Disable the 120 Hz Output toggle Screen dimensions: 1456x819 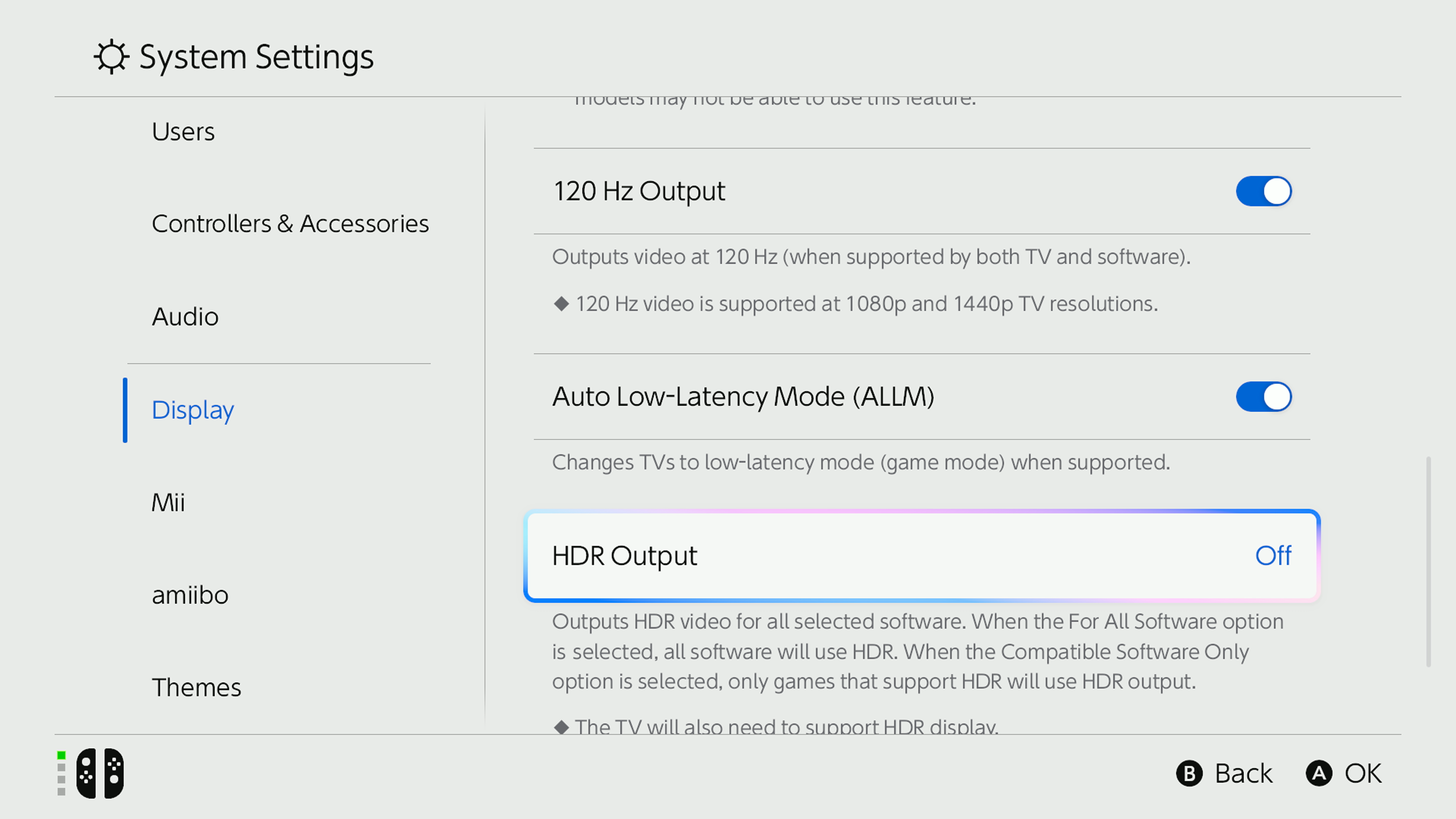(x=1263, y=191)
